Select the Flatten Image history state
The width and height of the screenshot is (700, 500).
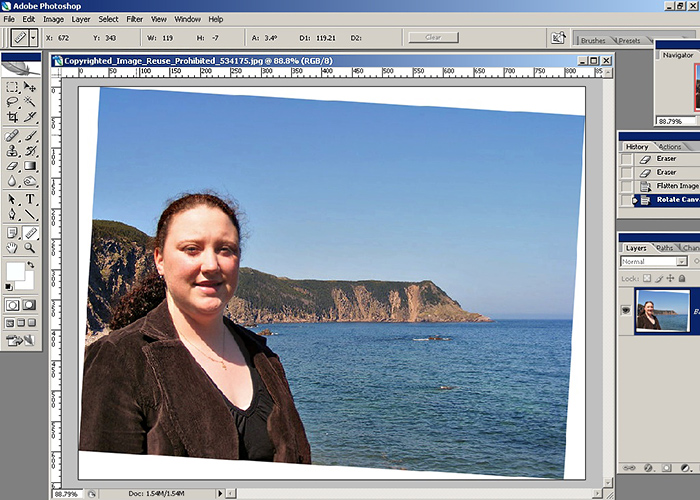point(667,186)
